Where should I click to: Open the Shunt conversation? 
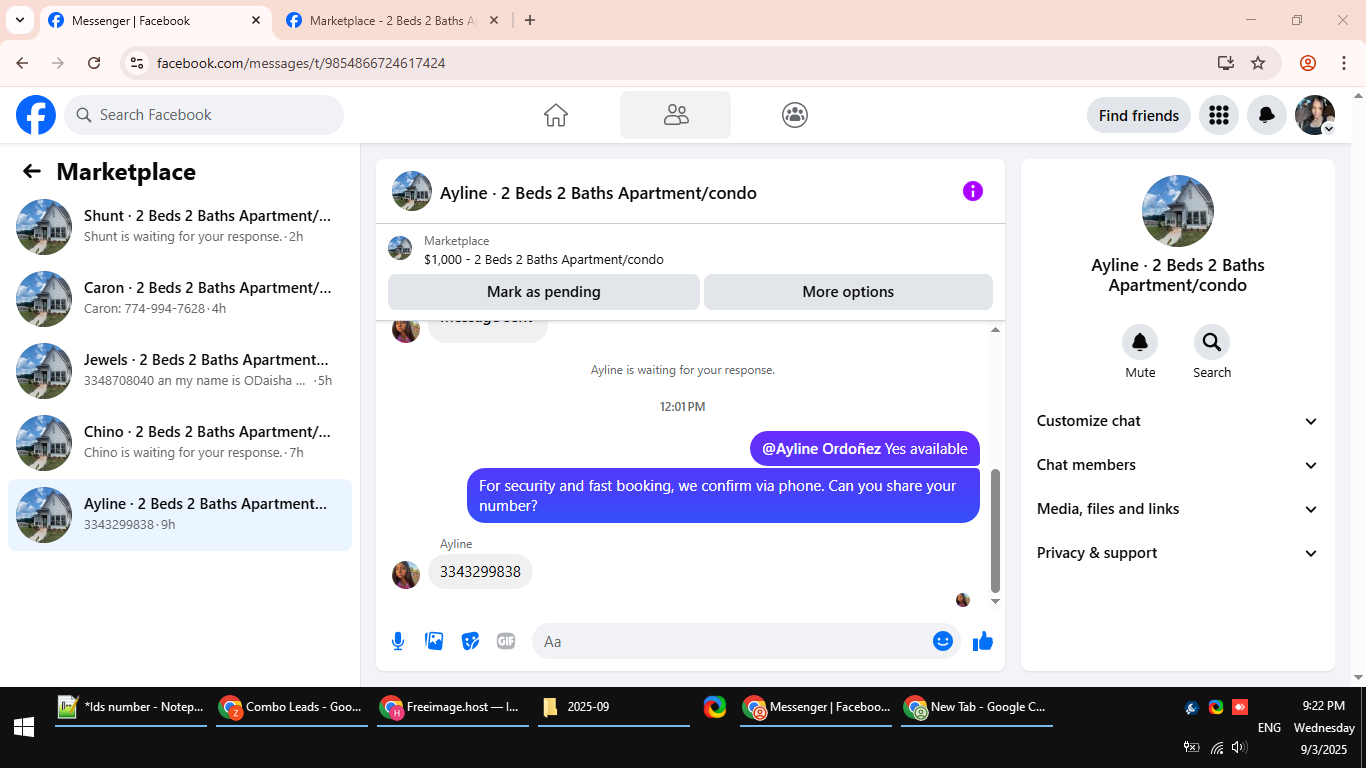[180, 227]
